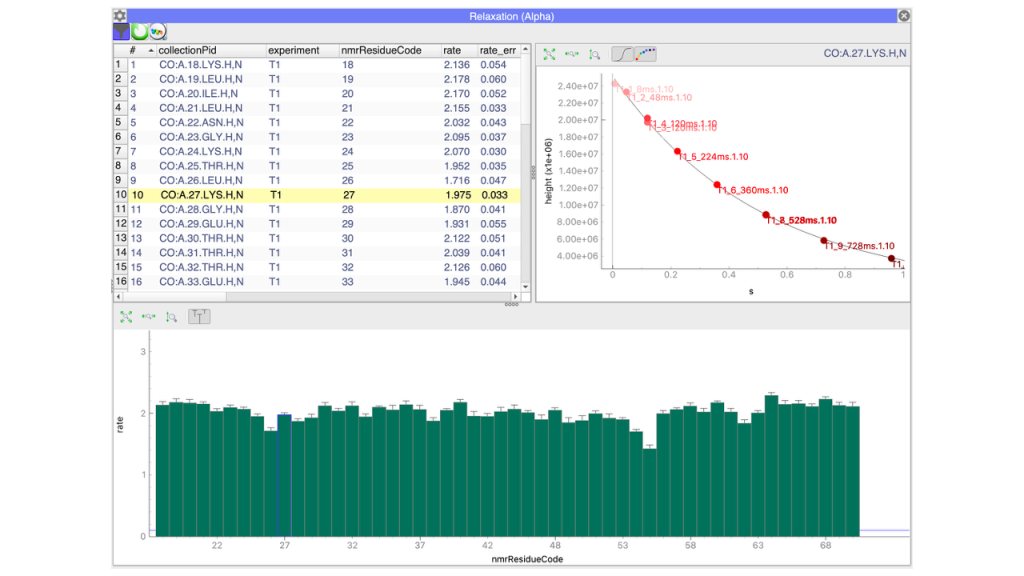Viewport: 1024px width, 576px height.
Task: Click the table horizontal scrollbar thumb
Action: tap(174, 296)
